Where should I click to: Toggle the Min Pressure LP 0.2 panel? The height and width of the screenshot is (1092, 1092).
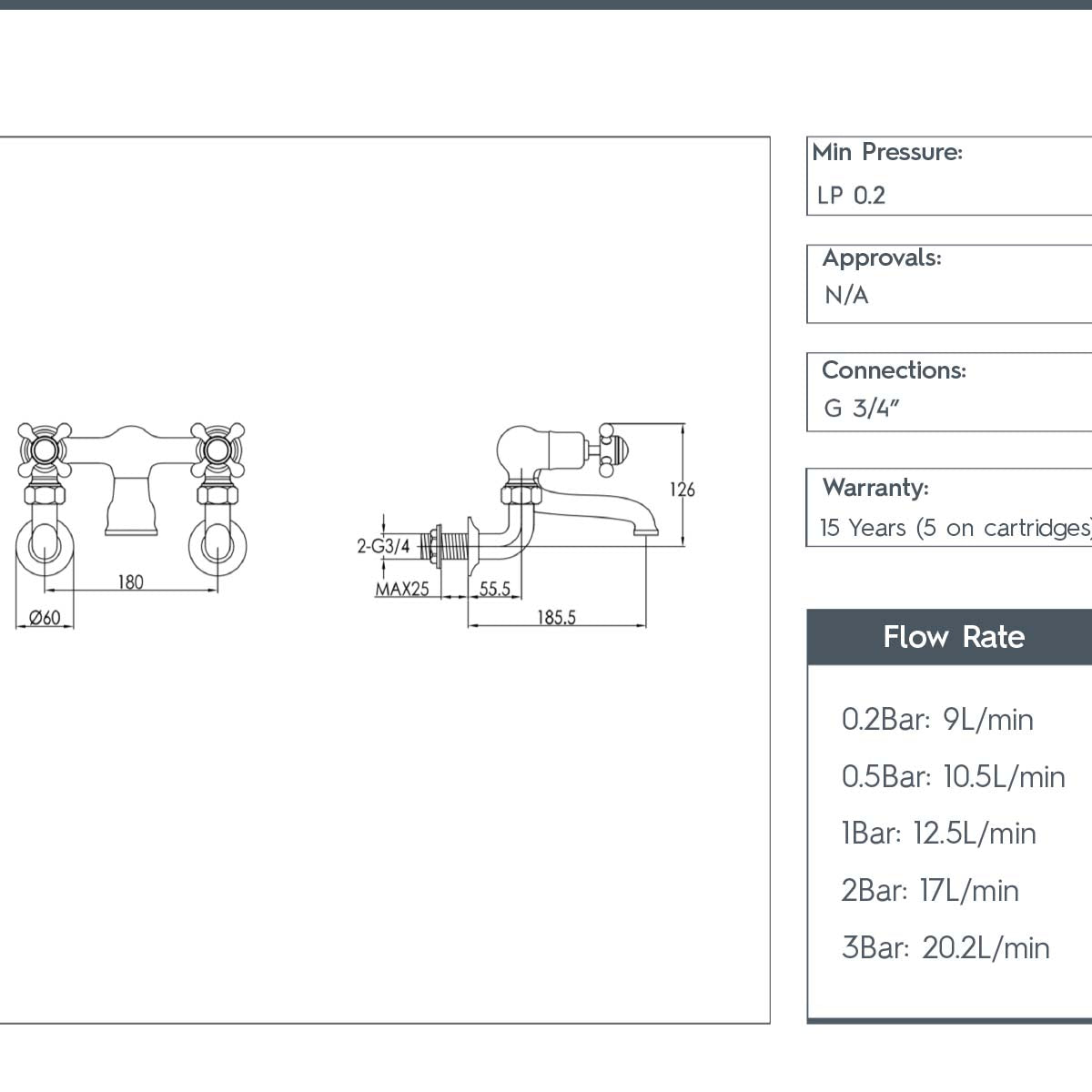946,175
